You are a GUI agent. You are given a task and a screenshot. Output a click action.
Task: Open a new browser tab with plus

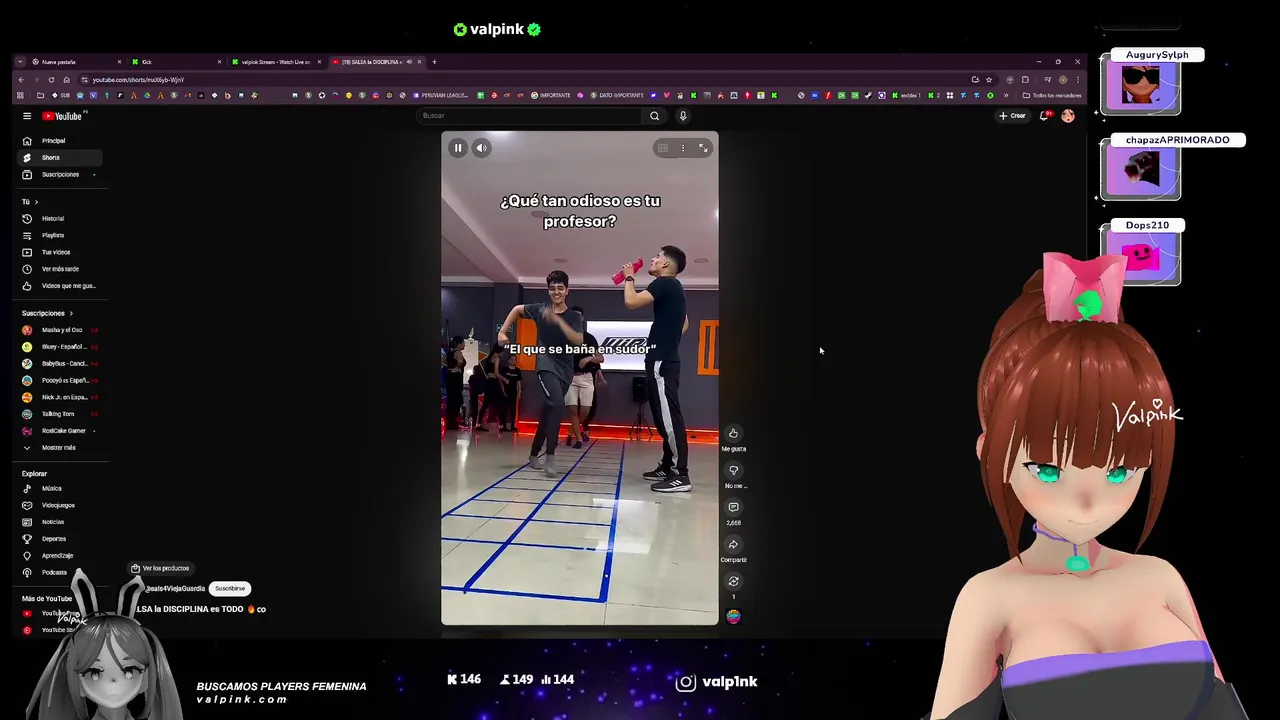point(434,62)
